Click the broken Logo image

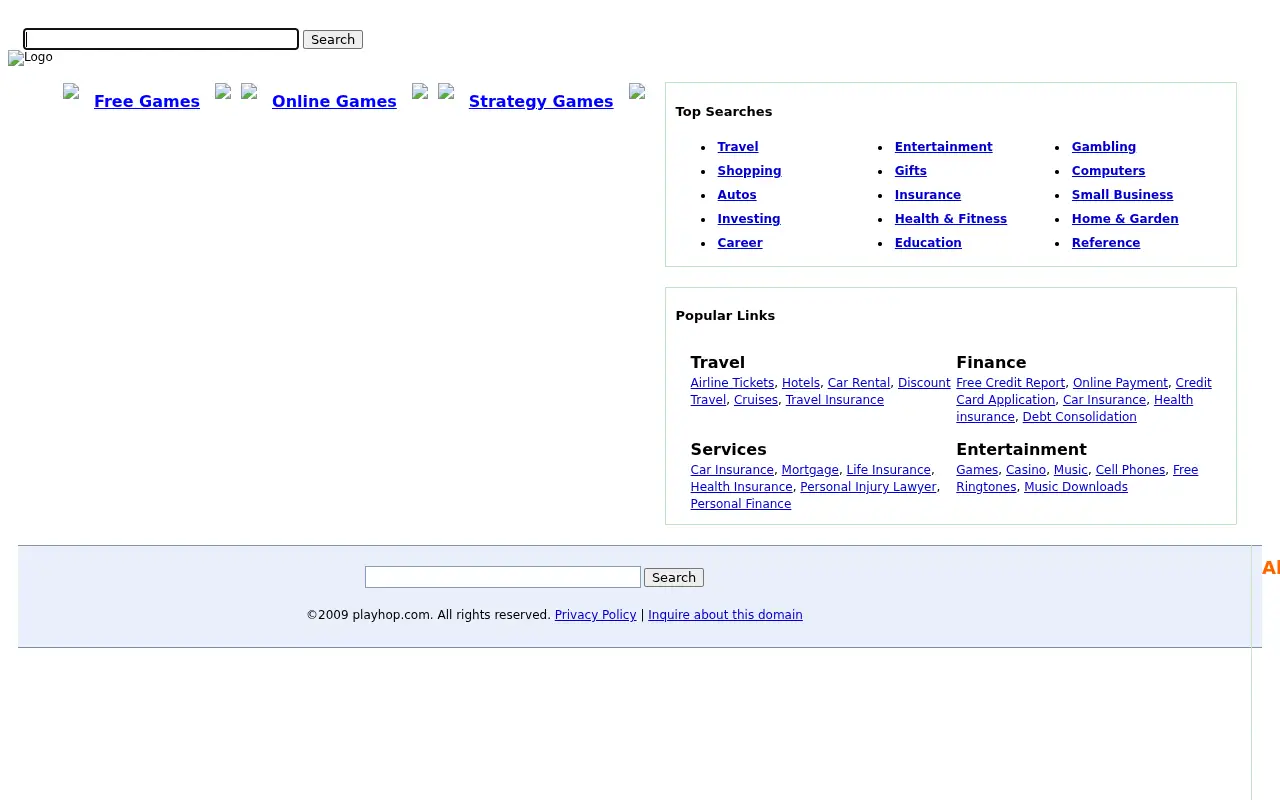[x=30, y=58]
